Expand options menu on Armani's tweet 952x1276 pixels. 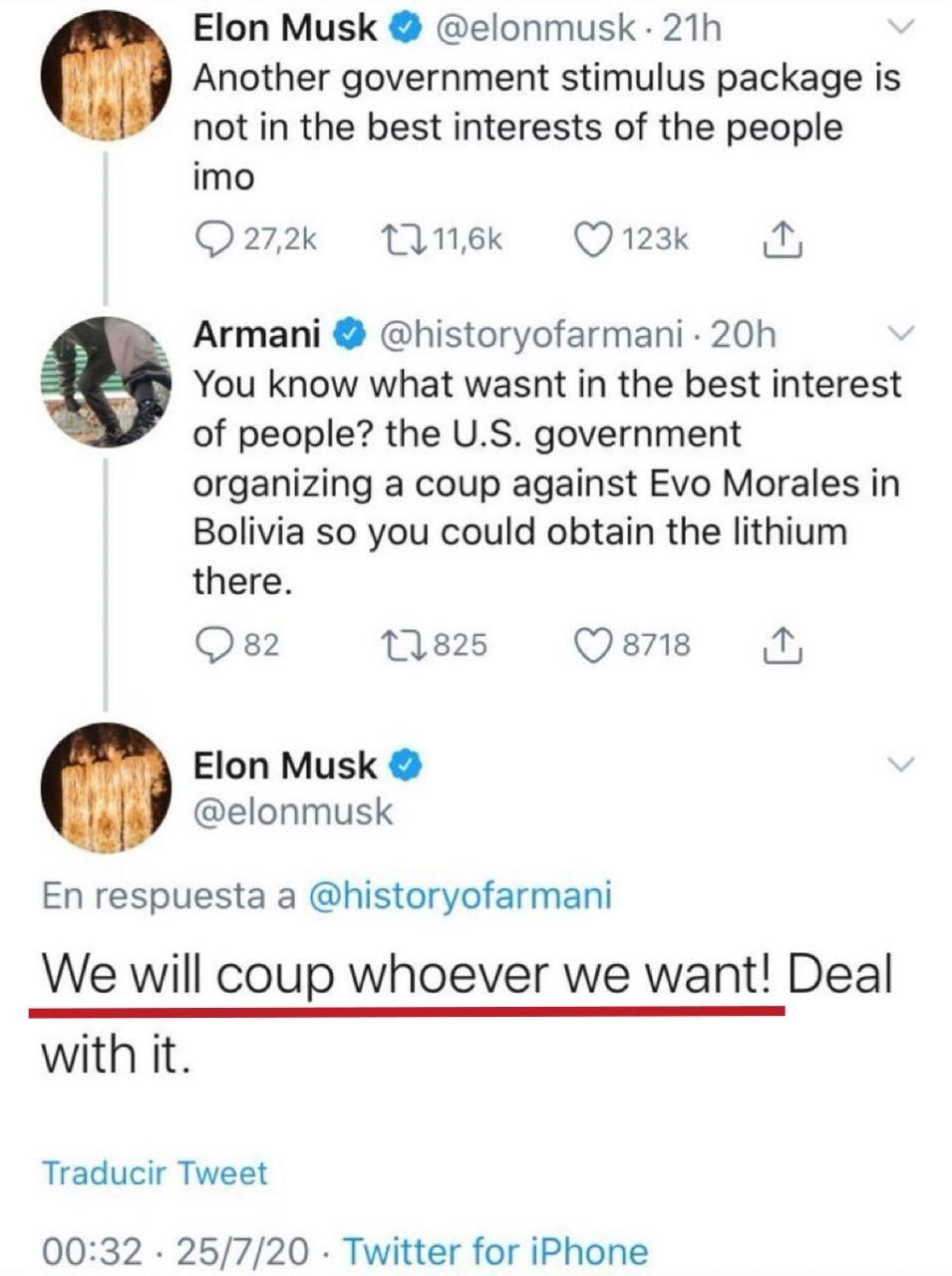click(x=899, y=333)
